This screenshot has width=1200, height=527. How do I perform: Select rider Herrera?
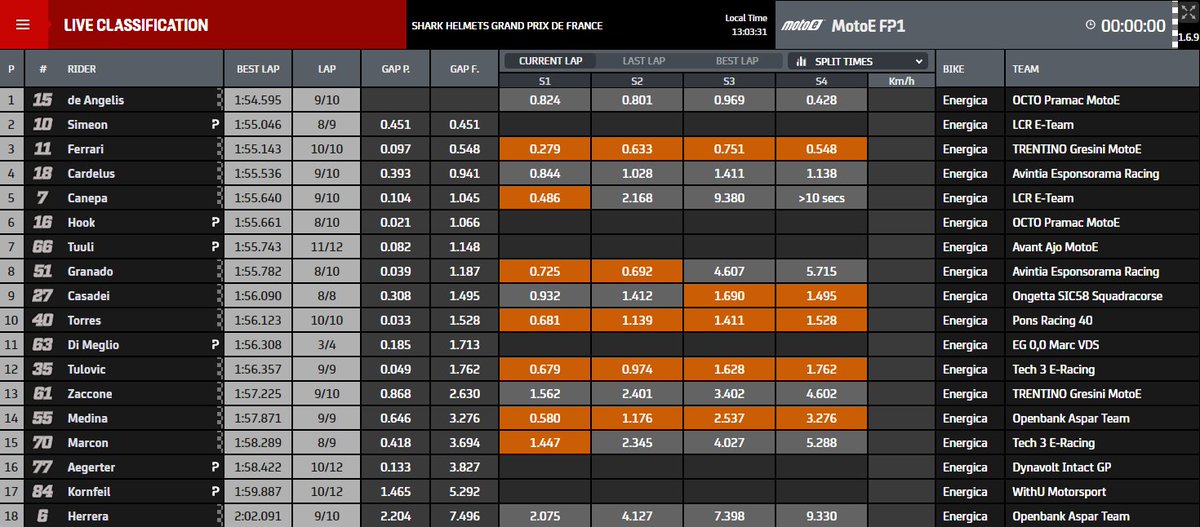point(89,516)
